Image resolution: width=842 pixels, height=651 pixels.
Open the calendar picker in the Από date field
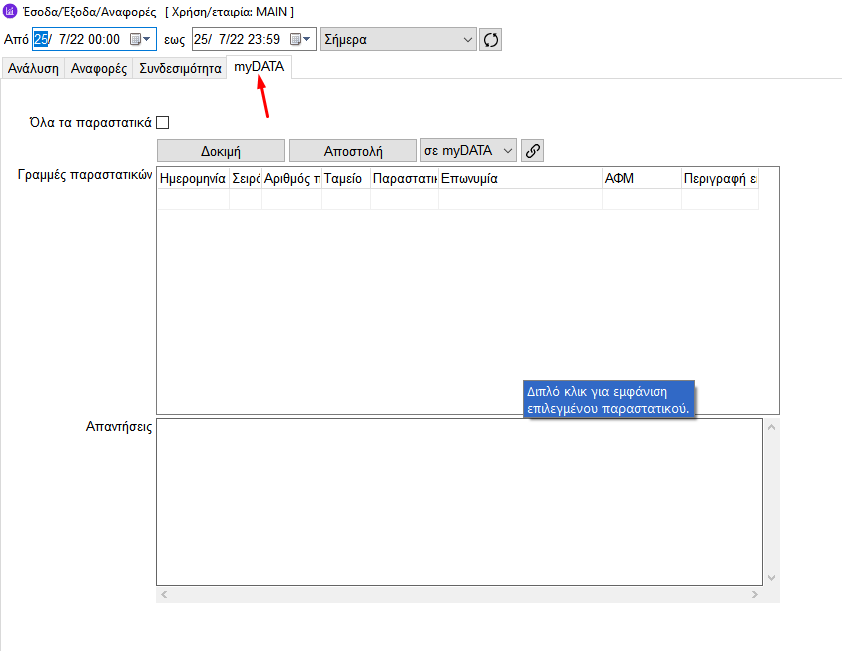point(140,39)
